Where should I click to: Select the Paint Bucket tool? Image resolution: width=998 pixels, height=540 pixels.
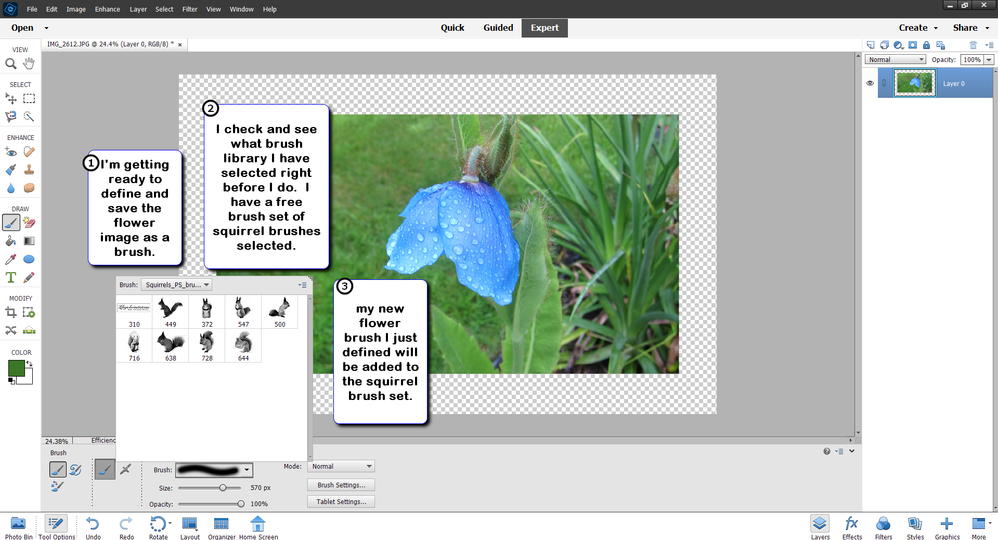tap(11, 241)
